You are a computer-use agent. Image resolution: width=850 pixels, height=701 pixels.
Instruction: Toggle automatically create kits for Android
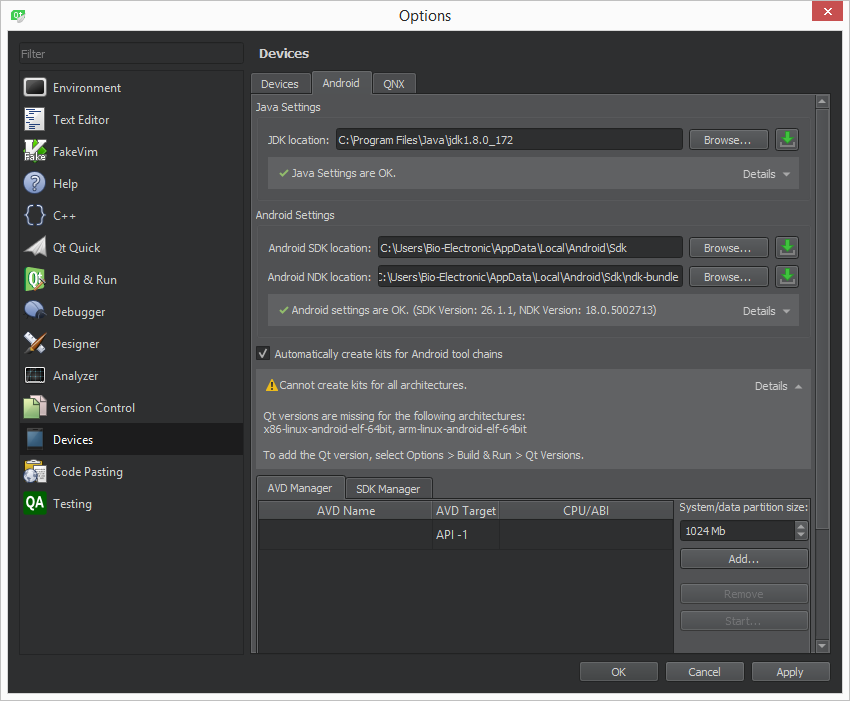(x=264, y=354)
